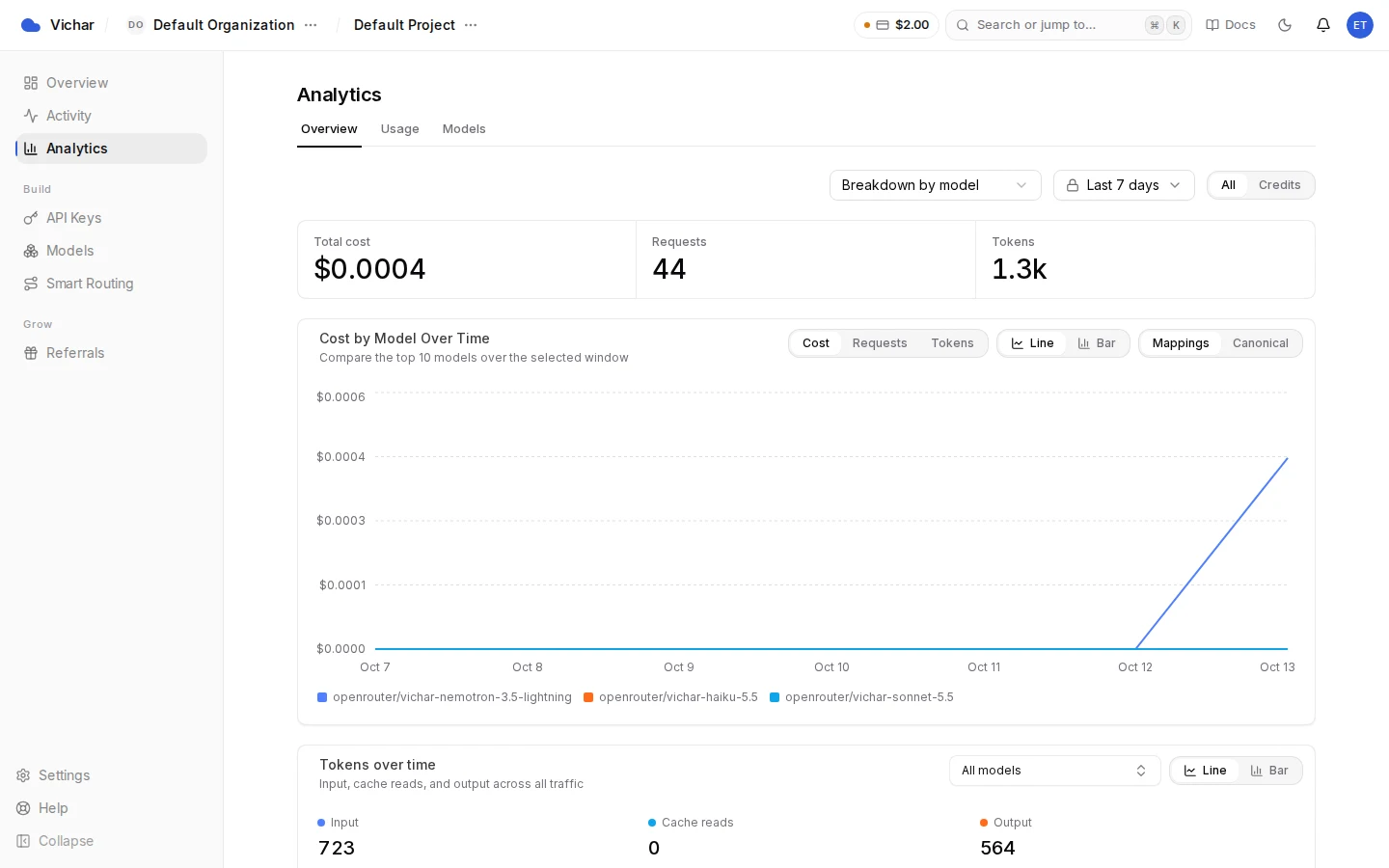The height and width of the screenshot is (868, 1389).
Task: Open Default Organization options ellipsis
Action: (x=311, y=25)
